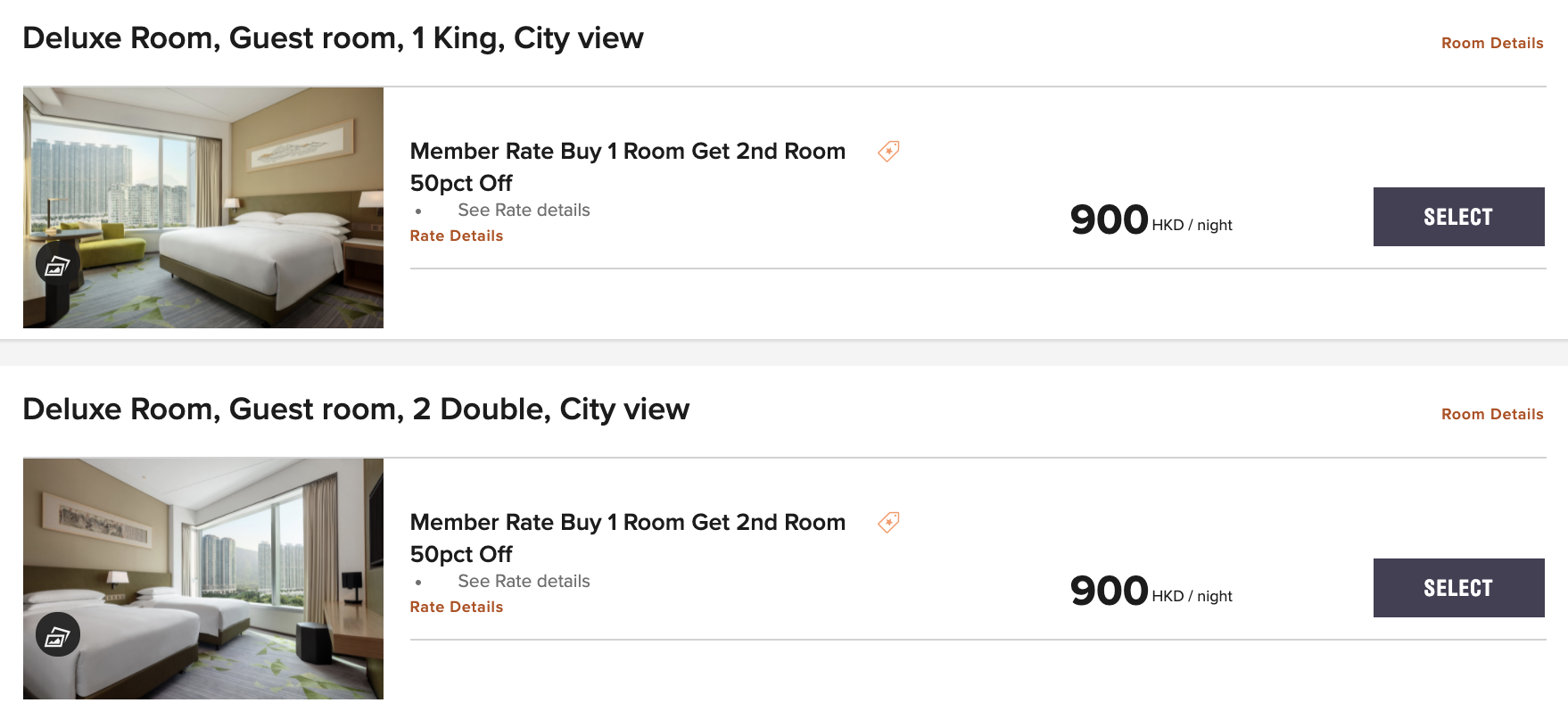Click the offer tag icon for 1 King rate

click(888, 151)
